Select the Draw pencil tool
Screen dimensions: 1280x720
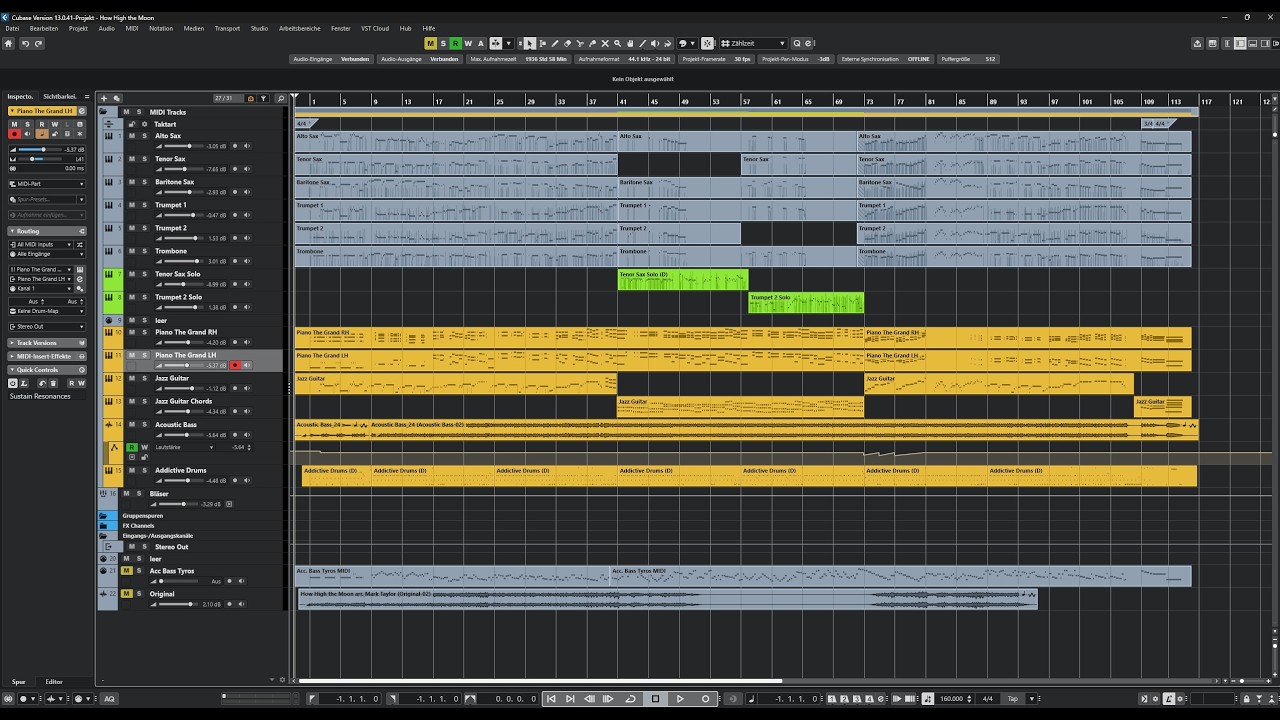click(555, 43)
